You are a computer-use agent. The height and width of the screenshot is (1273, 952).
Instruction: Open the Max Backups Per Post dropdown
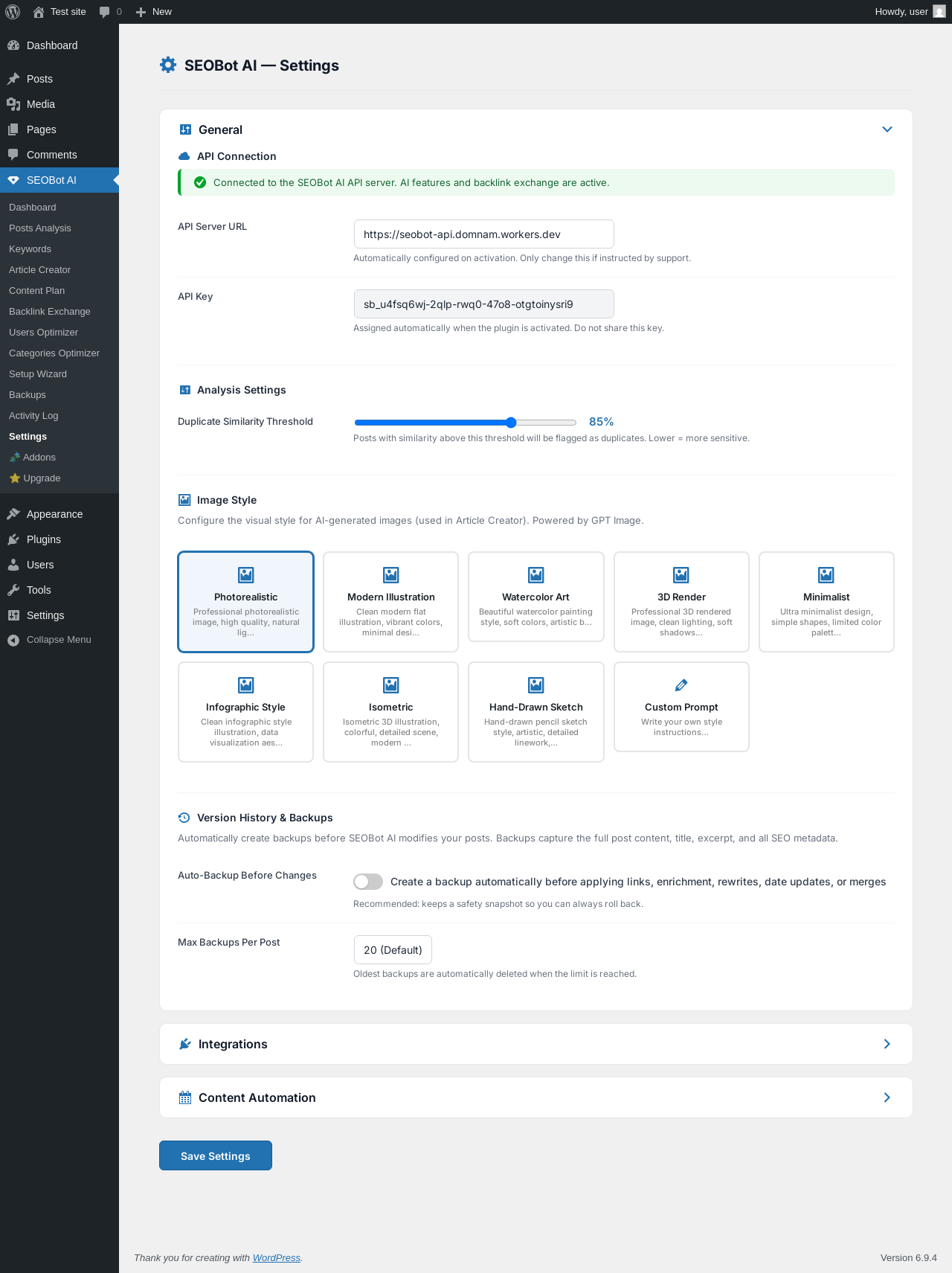[x=393, y=950]
